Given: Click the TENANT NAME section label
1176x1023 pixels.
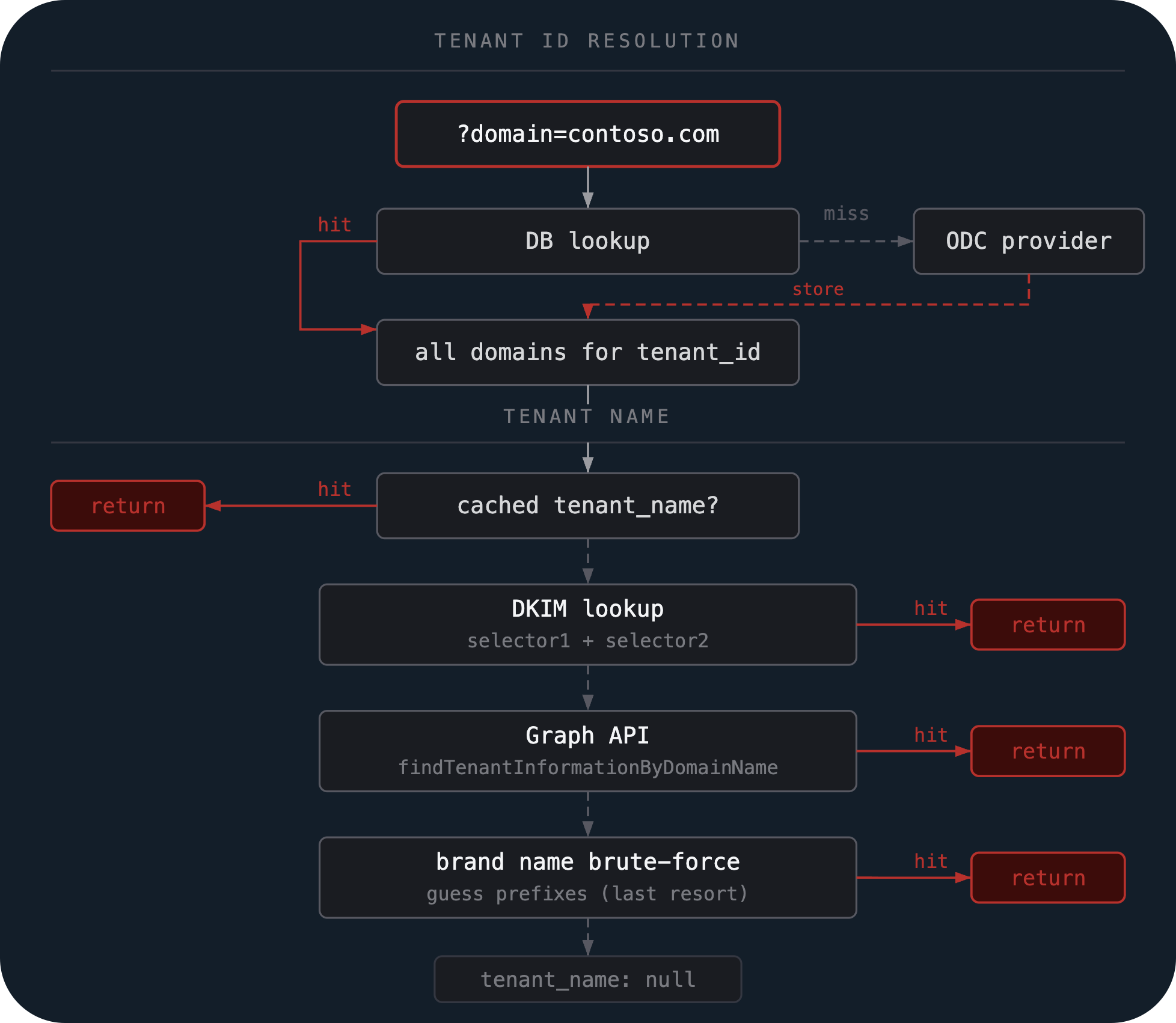Looking at the screenshot, I should pos(587,417).
